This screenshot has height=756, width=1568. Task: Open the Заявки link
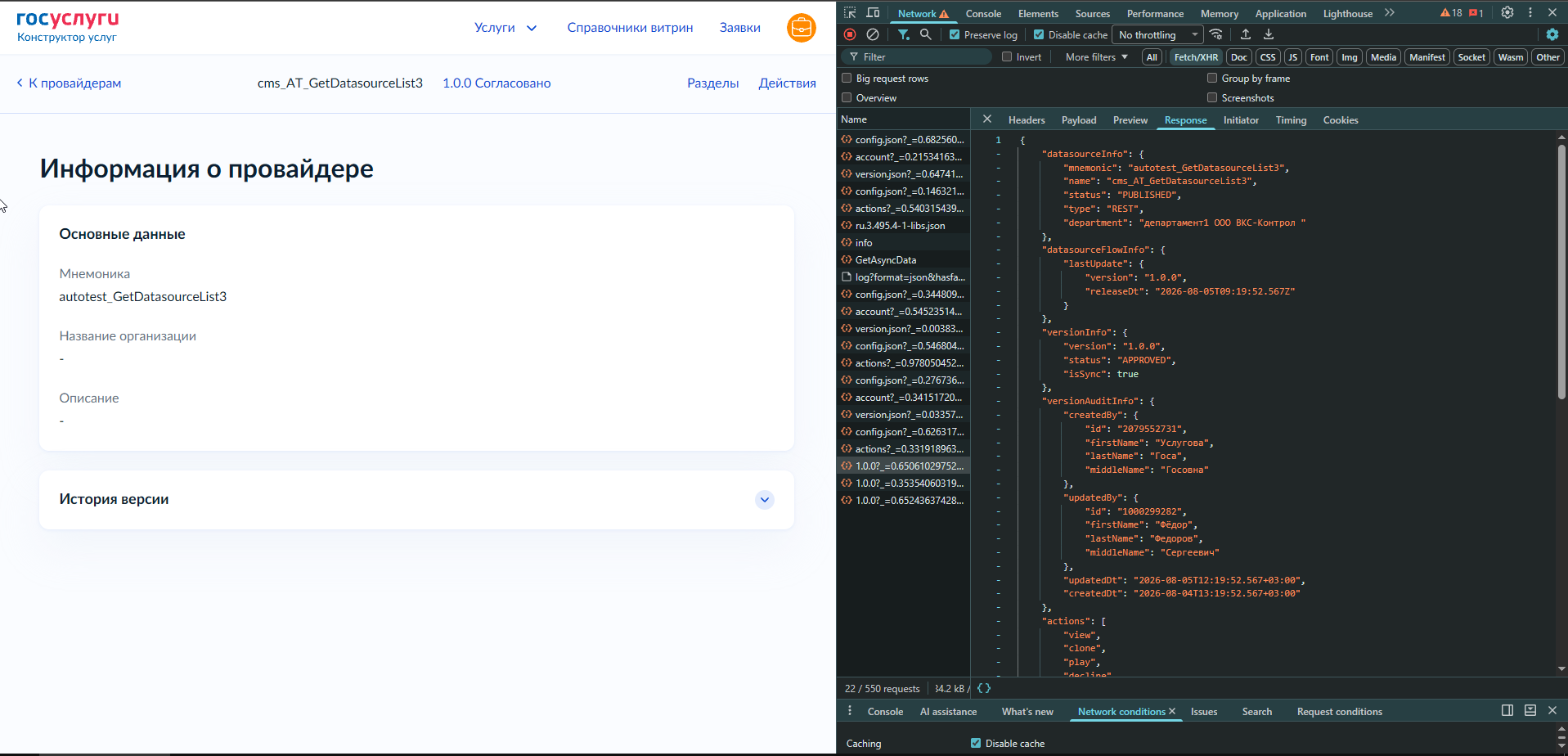pyautogui.click(x=739, y=28)
